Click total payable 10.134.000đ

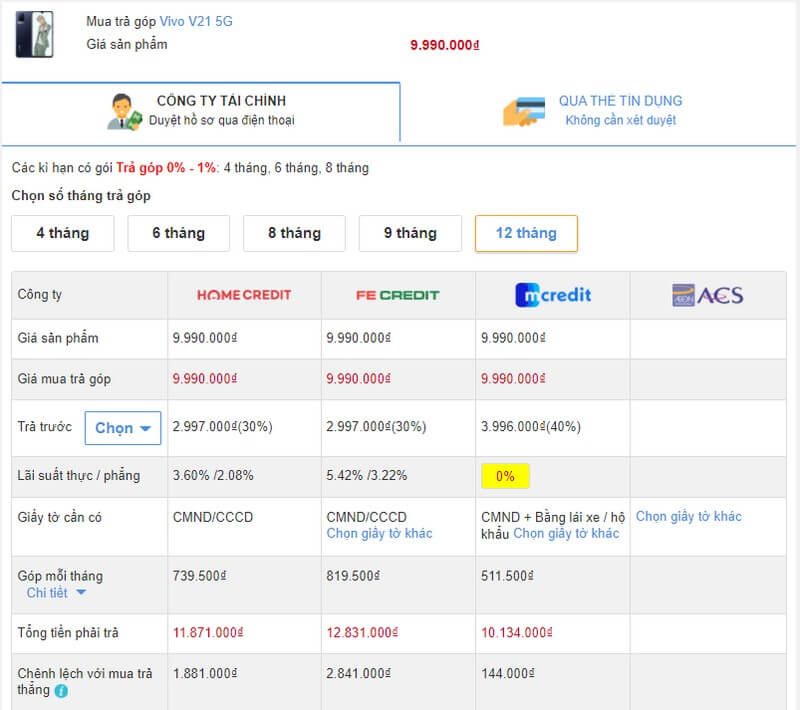tap(516, 633)
